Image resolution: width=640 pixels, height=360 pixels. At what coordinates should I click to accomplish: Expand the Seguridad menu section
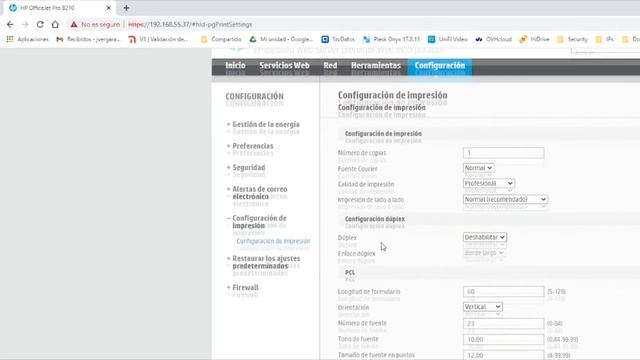(x=246, y=168)
